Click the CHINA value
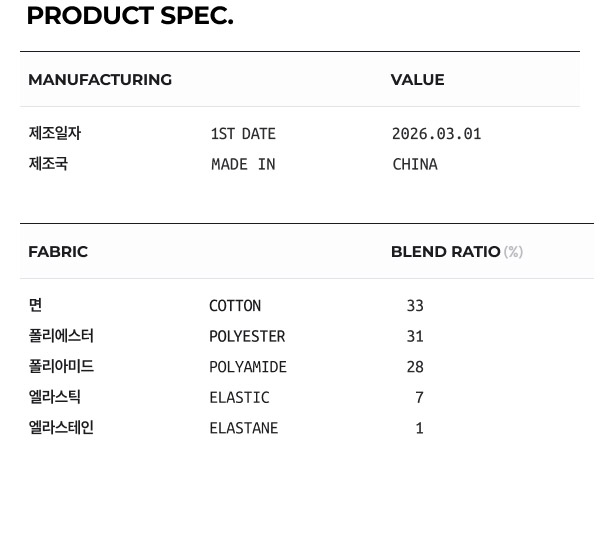600x548 pixels. point(415,165)
